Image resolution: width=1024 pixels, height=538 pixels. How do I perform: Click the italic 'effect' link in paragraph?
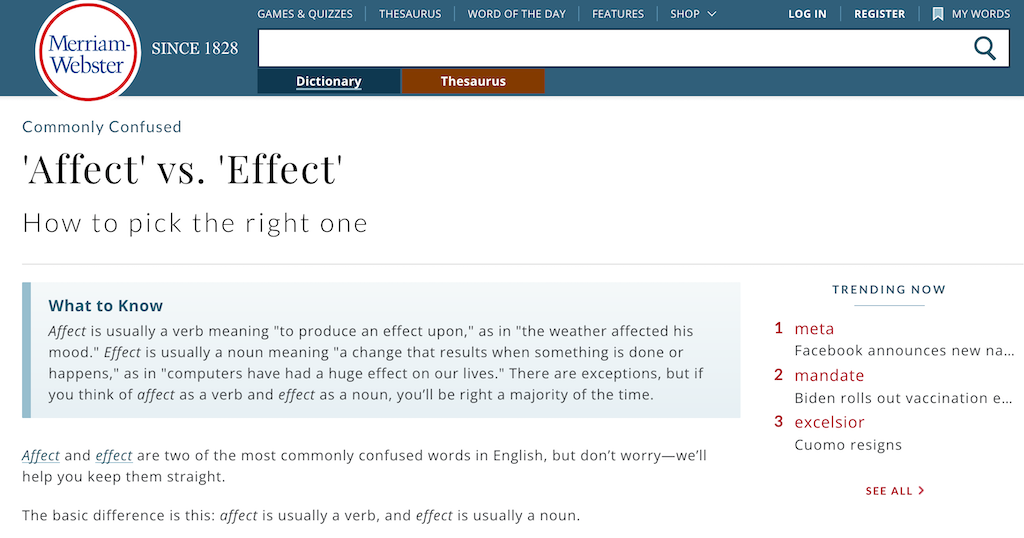coord(114,456)
